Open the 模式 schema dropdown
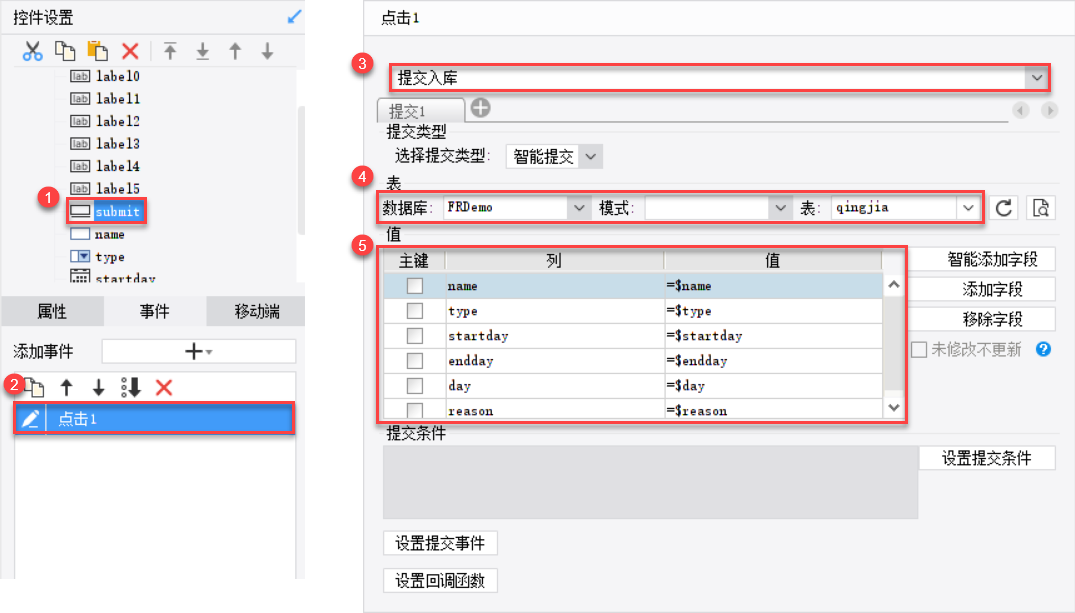Image resolution: width=1075 pixels, height=613 pixels. click(x=780, y=208)
